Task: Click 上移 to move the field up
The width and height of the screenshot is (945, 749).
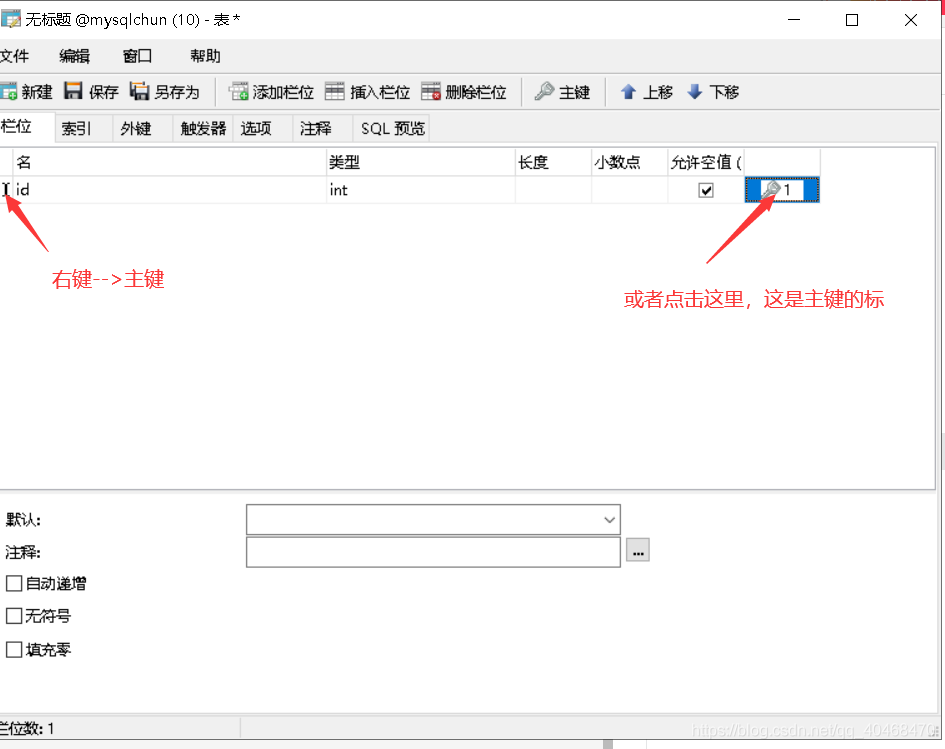Action: click(646, 91)
